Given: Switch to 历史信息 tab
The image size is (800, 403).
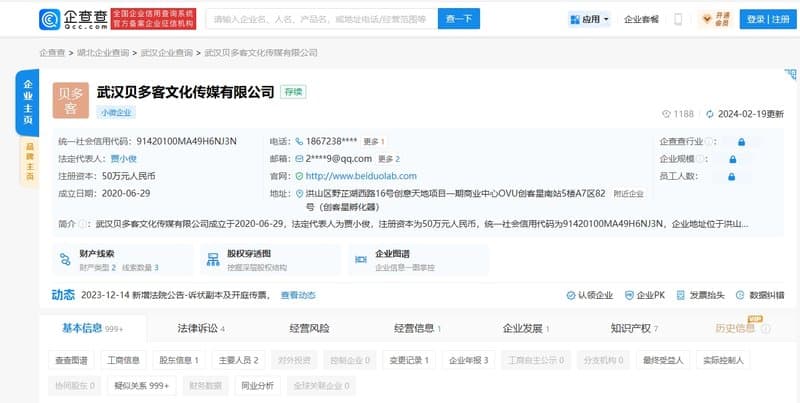Looking at the screenshot, I should click(x=735, y=329).
